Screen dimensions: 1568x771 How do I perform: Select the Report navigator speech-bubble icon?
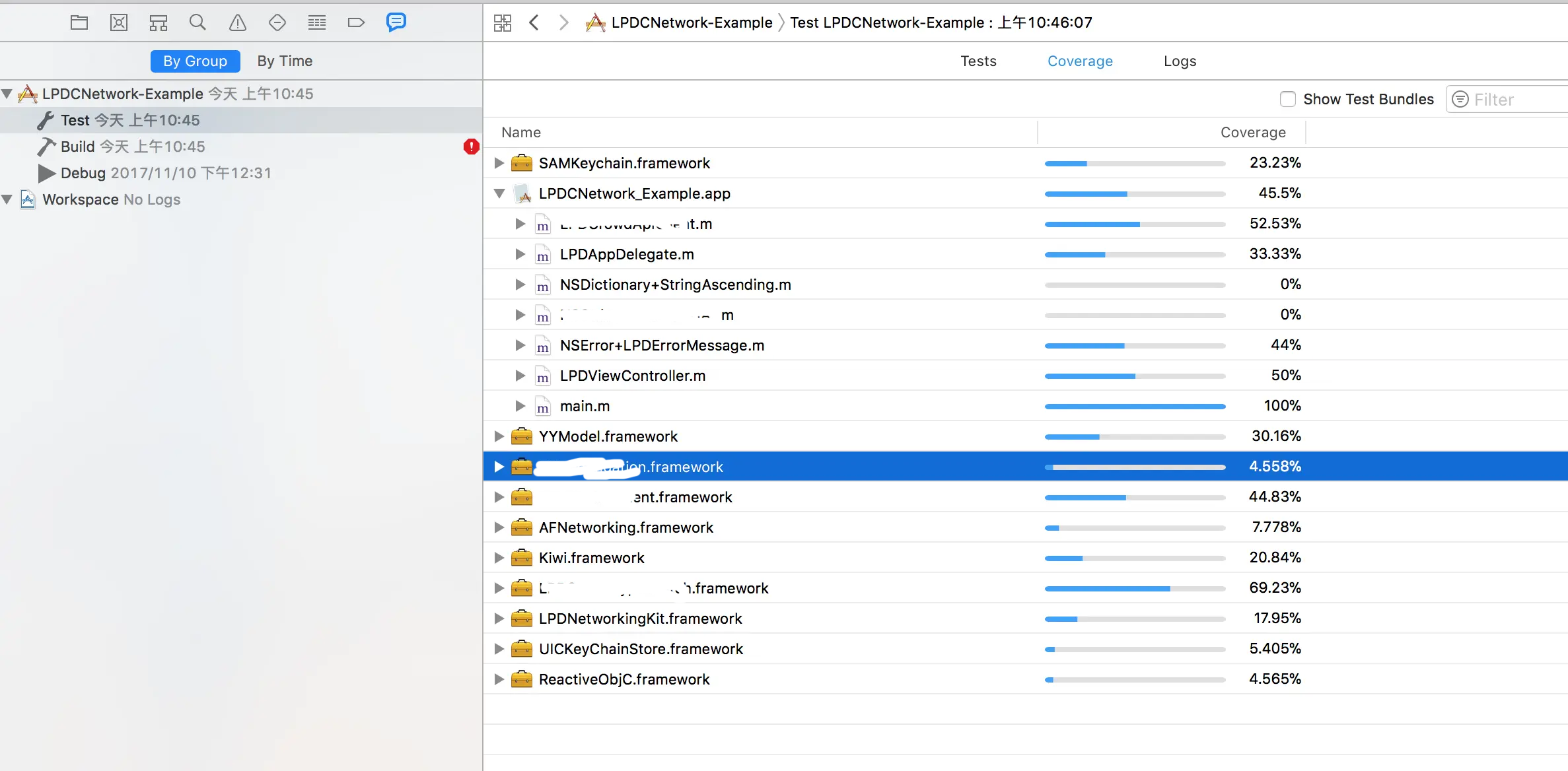point(396,23)
